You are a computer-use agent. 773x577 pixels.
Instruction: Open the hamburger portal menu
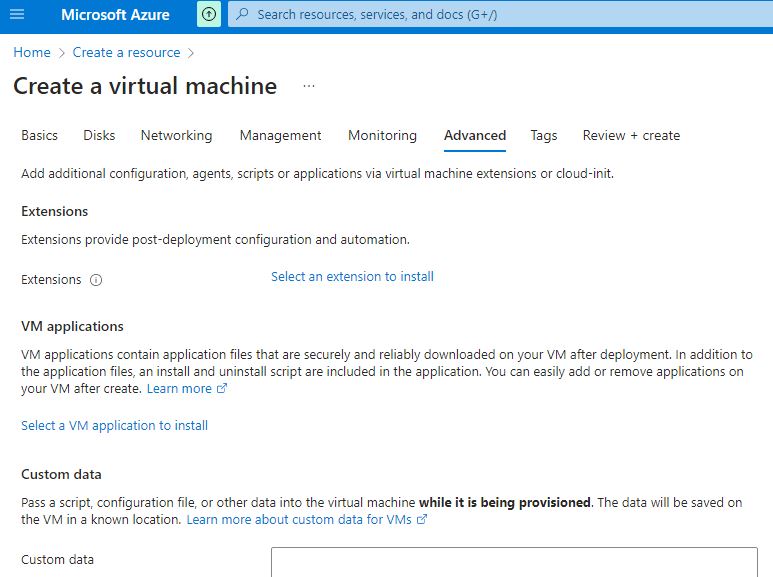[16, 15]
